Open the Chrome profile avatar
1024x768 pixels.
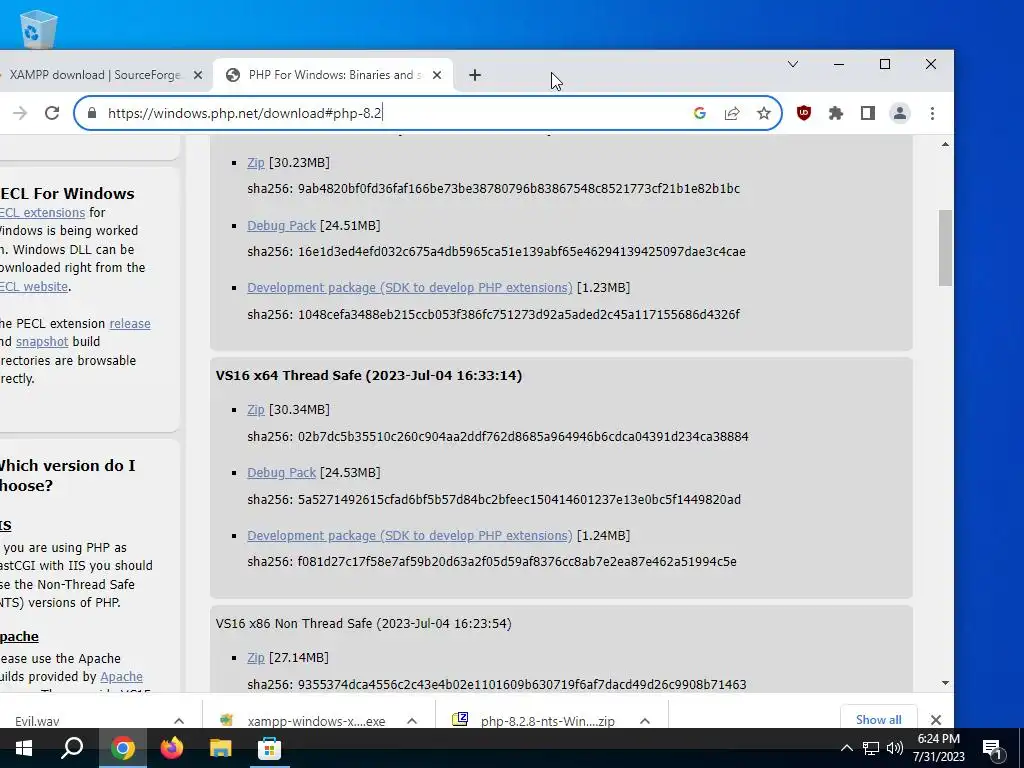click(x=900, y=113)
